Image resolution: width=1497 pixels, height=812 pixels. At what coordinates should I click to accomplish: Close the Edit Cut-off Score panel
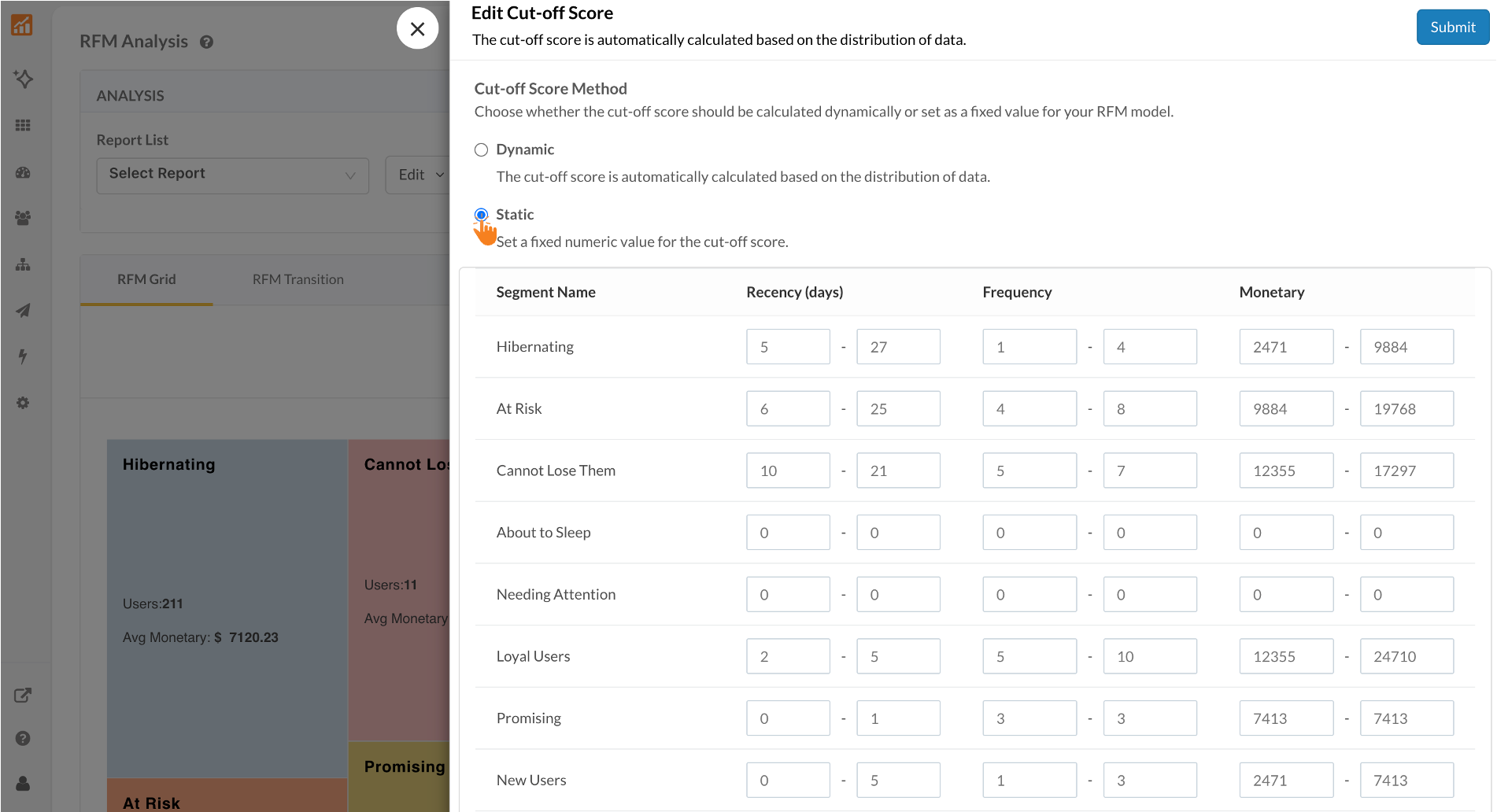pos(418,28)
